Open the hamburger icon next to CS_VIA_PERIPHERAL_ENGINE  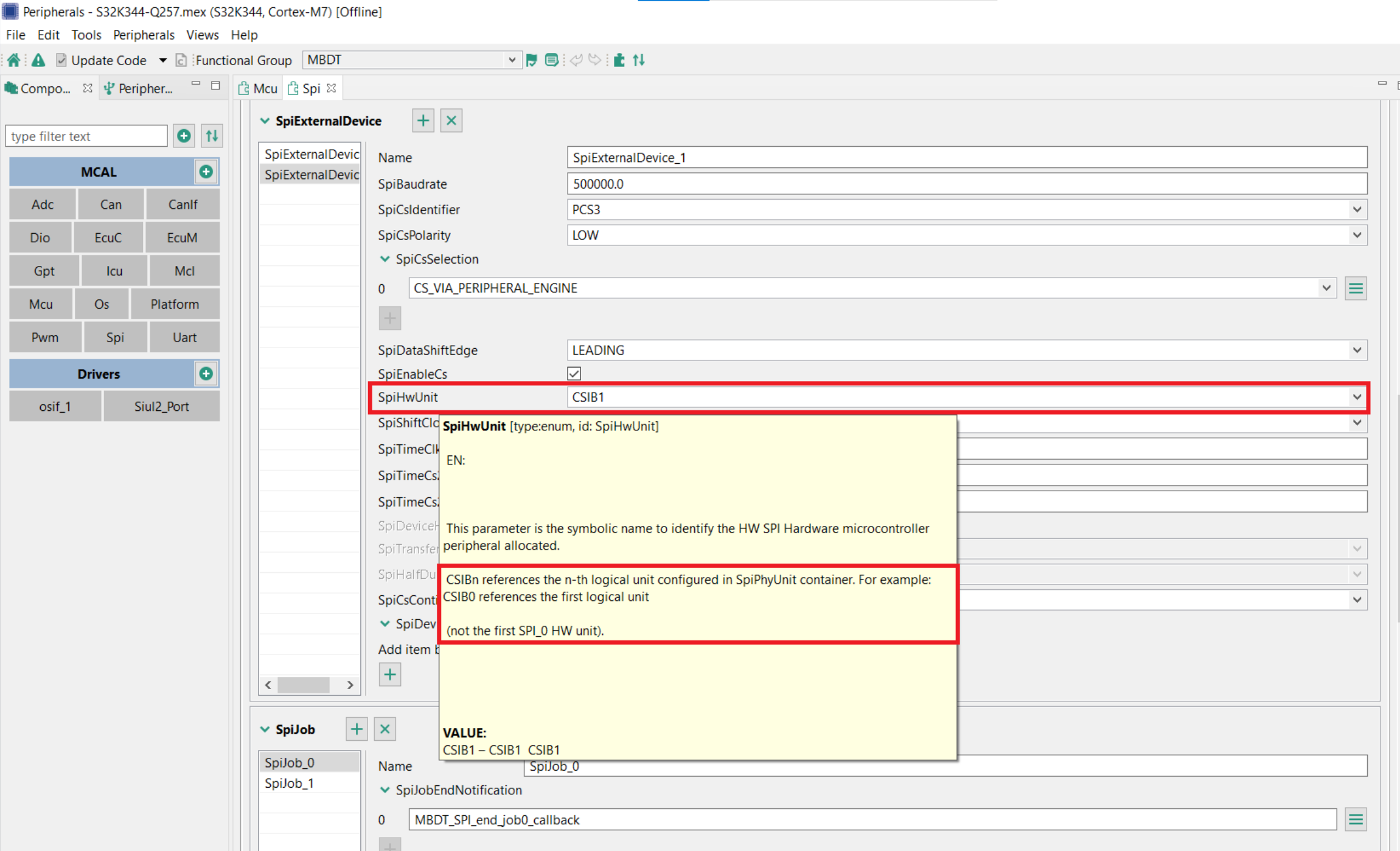pos(1356,288)
